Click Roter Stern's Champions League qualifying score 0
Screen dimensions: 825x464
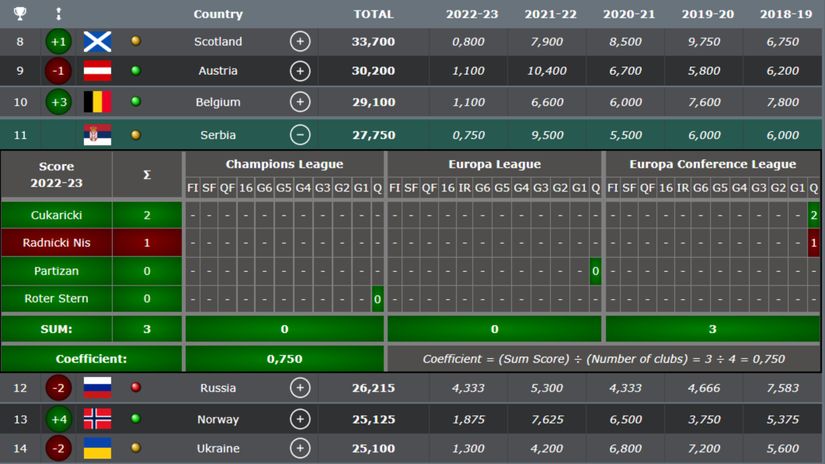(x=377, y=299)
